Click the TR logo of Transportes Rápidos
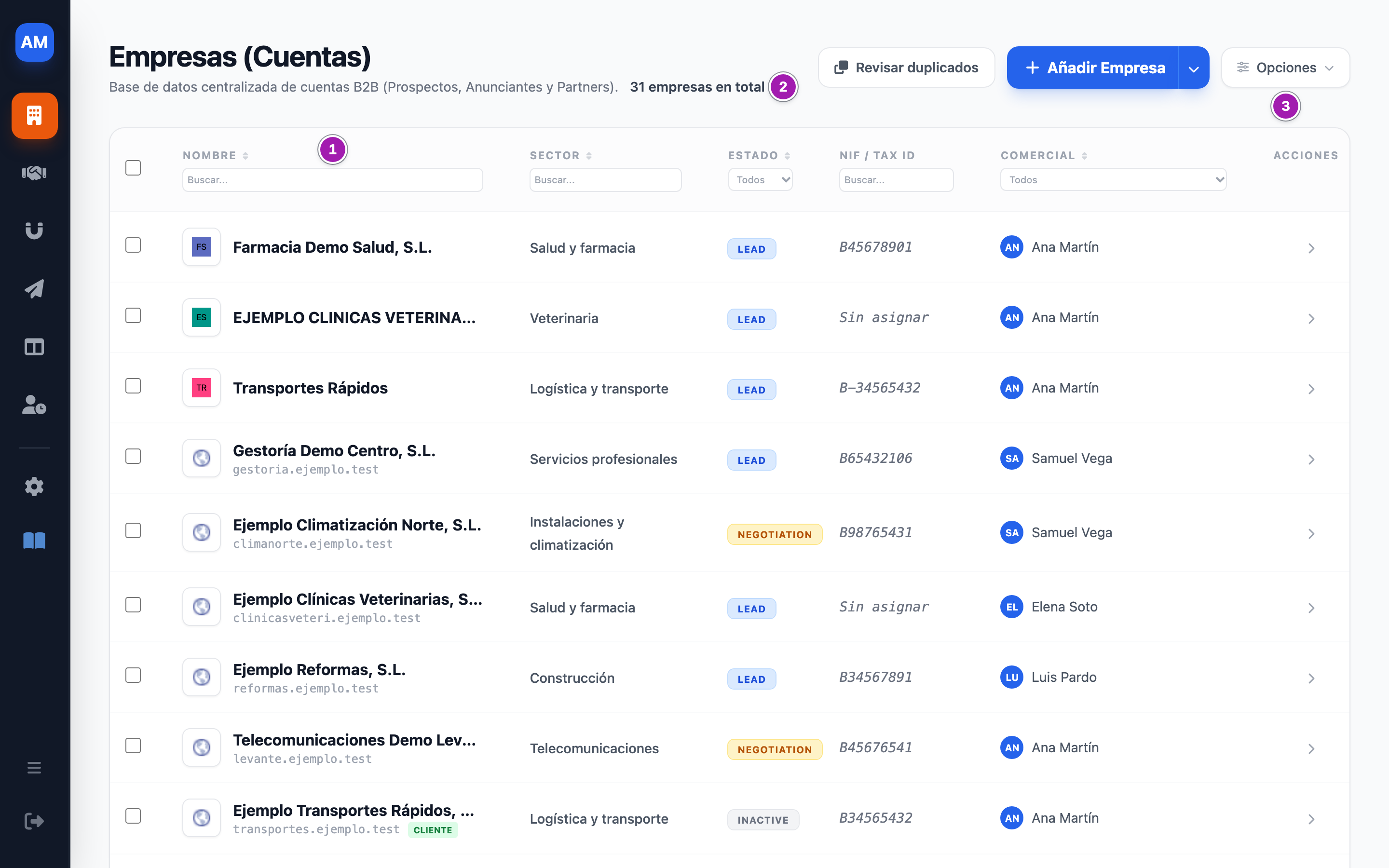 (202, 388)
